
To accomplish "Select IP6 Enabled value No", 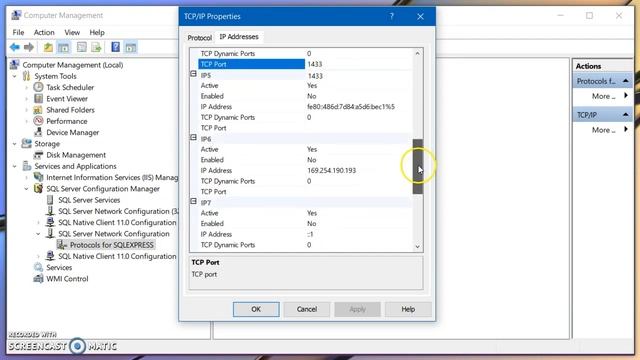I will click(x=312, y=160).
